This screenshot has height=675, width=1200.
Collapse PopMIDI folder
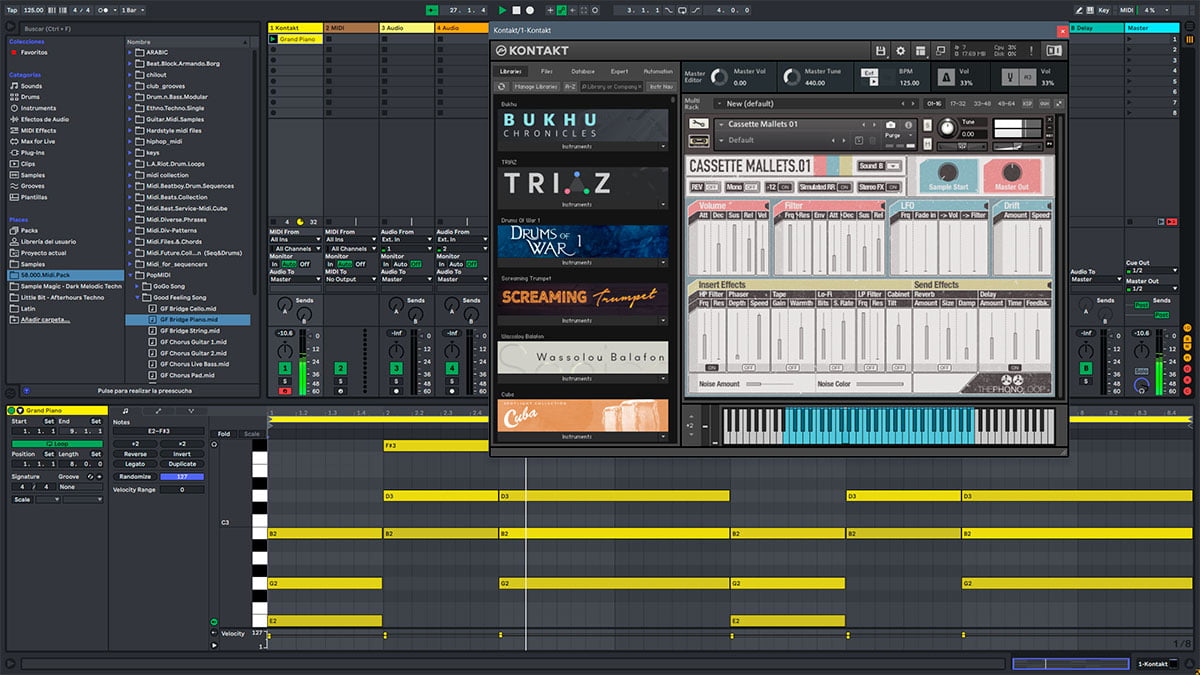(132, 274)
